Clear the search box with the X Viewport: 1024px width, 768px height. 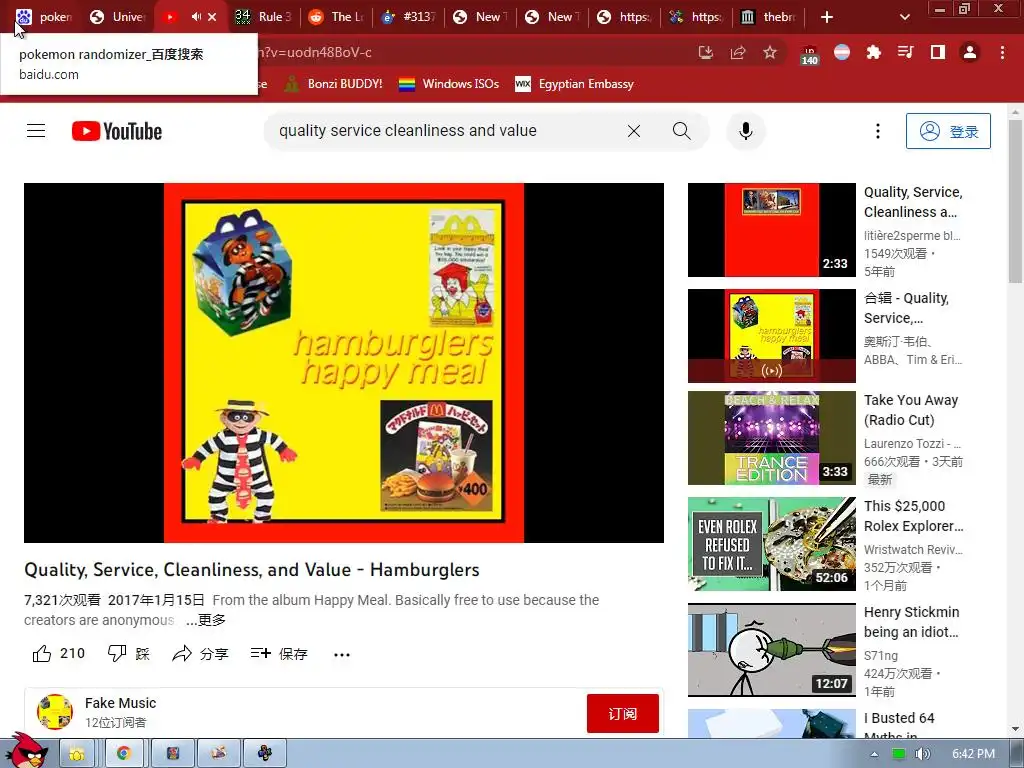click(633, 131)
